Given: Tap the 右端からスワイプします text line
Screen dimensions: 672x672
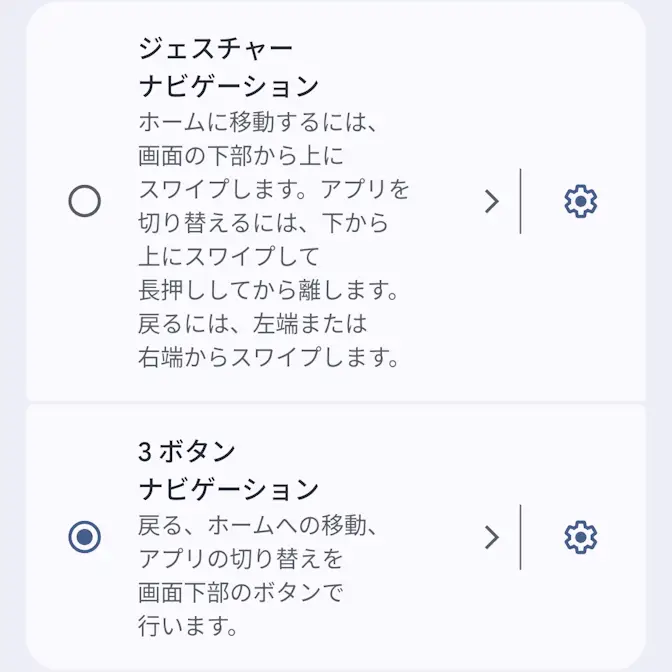Looking at the screenshot, I should (268, 357).
